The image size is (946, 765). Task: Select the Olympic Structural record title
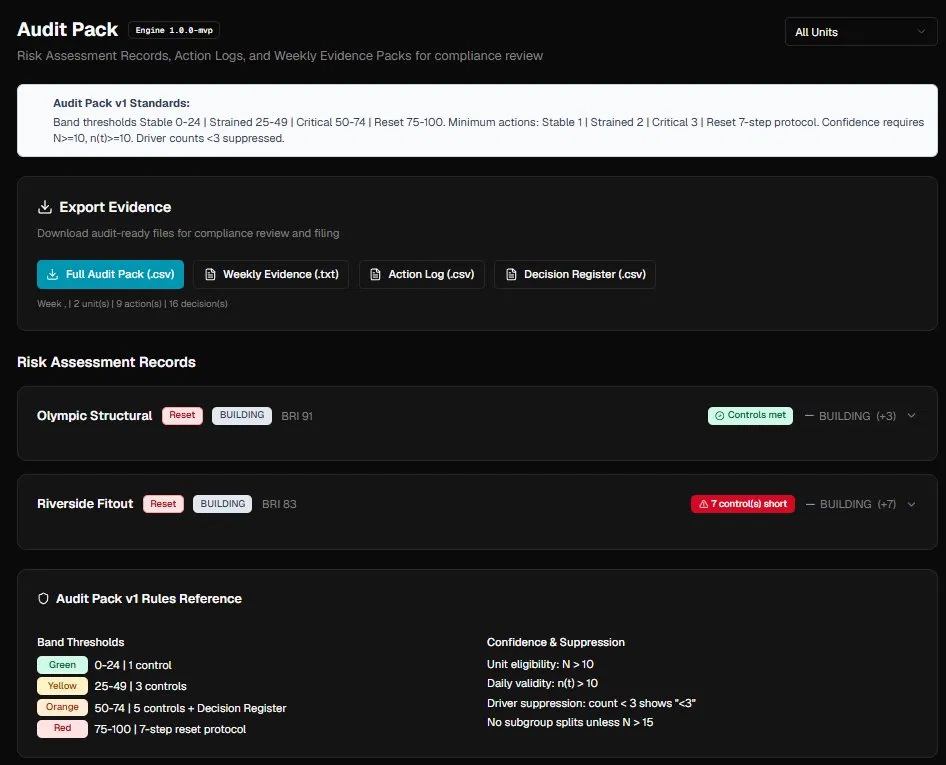point(95,416)
